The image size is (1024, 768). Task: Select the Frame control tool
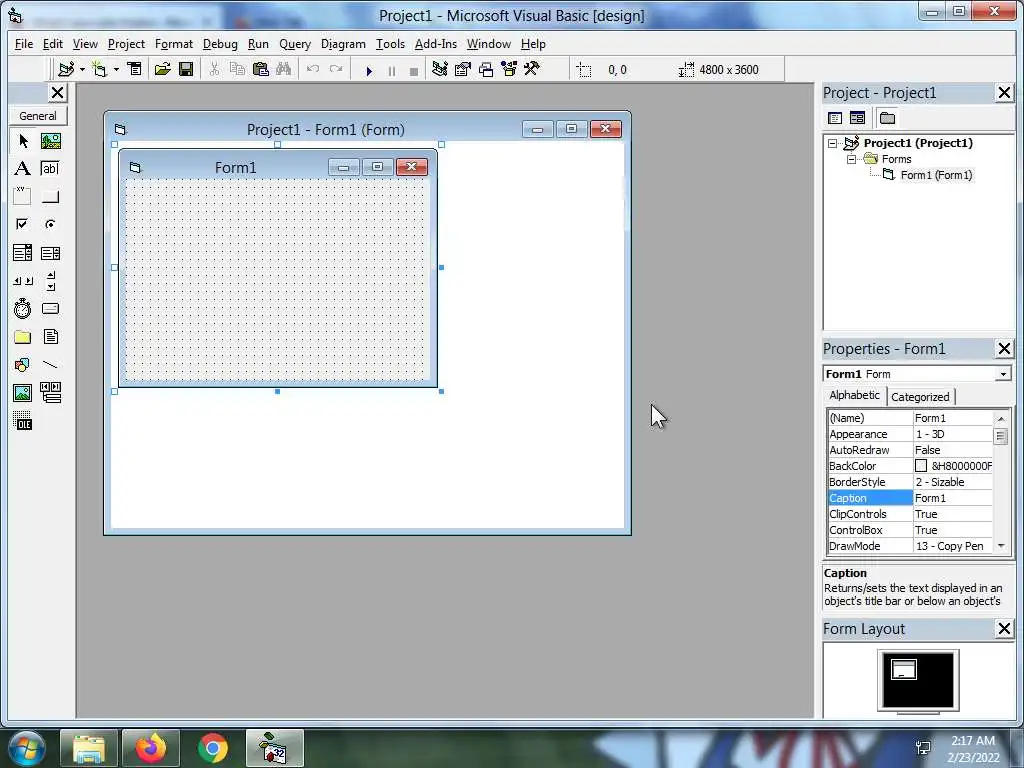click(x=23, y=197)
